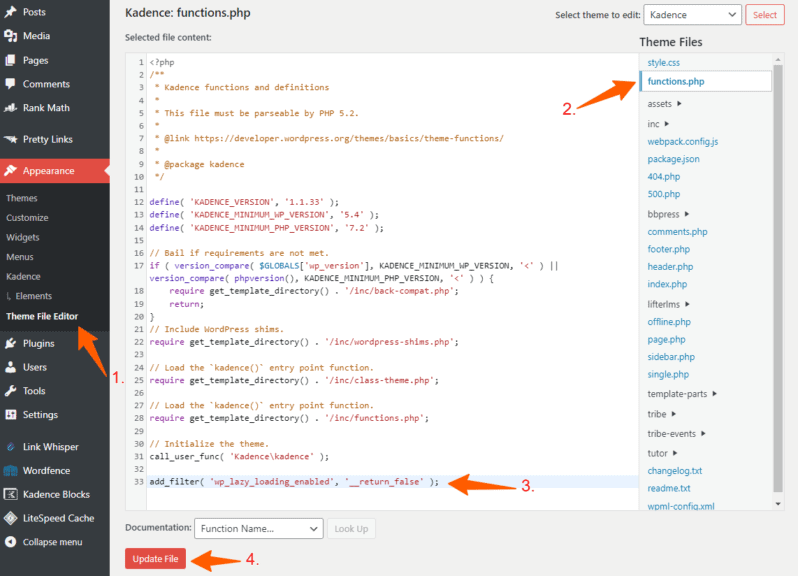Open the Customize submenu item
Image resolution: width=798 pixels, height=576 pixels.
click(x=27, y=217)
